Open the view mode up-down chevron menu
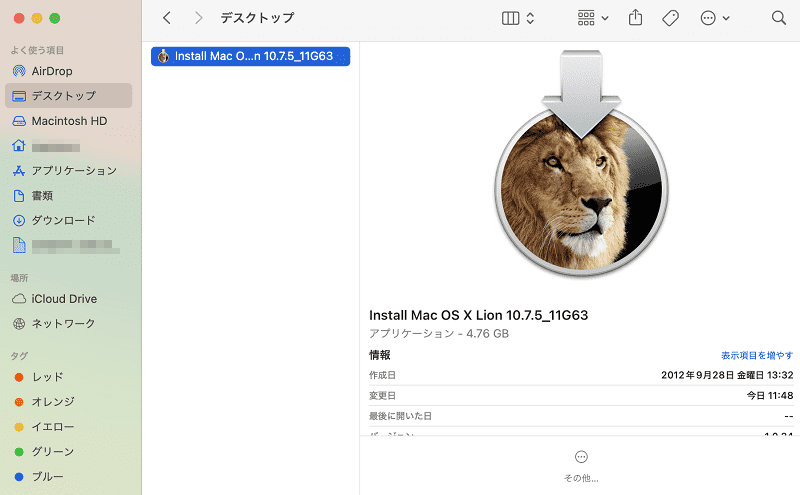 (x=530, y=18)
